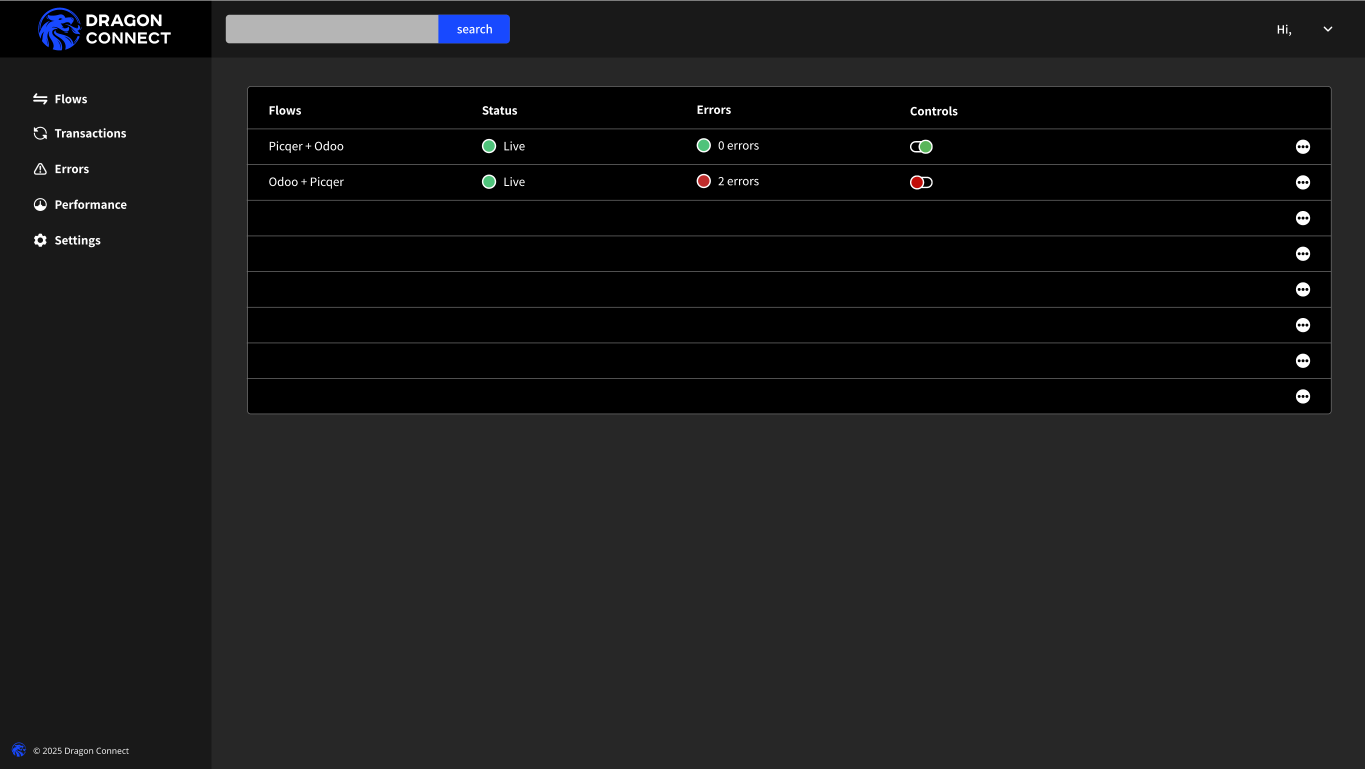
Task: View the 2 errors red indicator
Action: 704,181
